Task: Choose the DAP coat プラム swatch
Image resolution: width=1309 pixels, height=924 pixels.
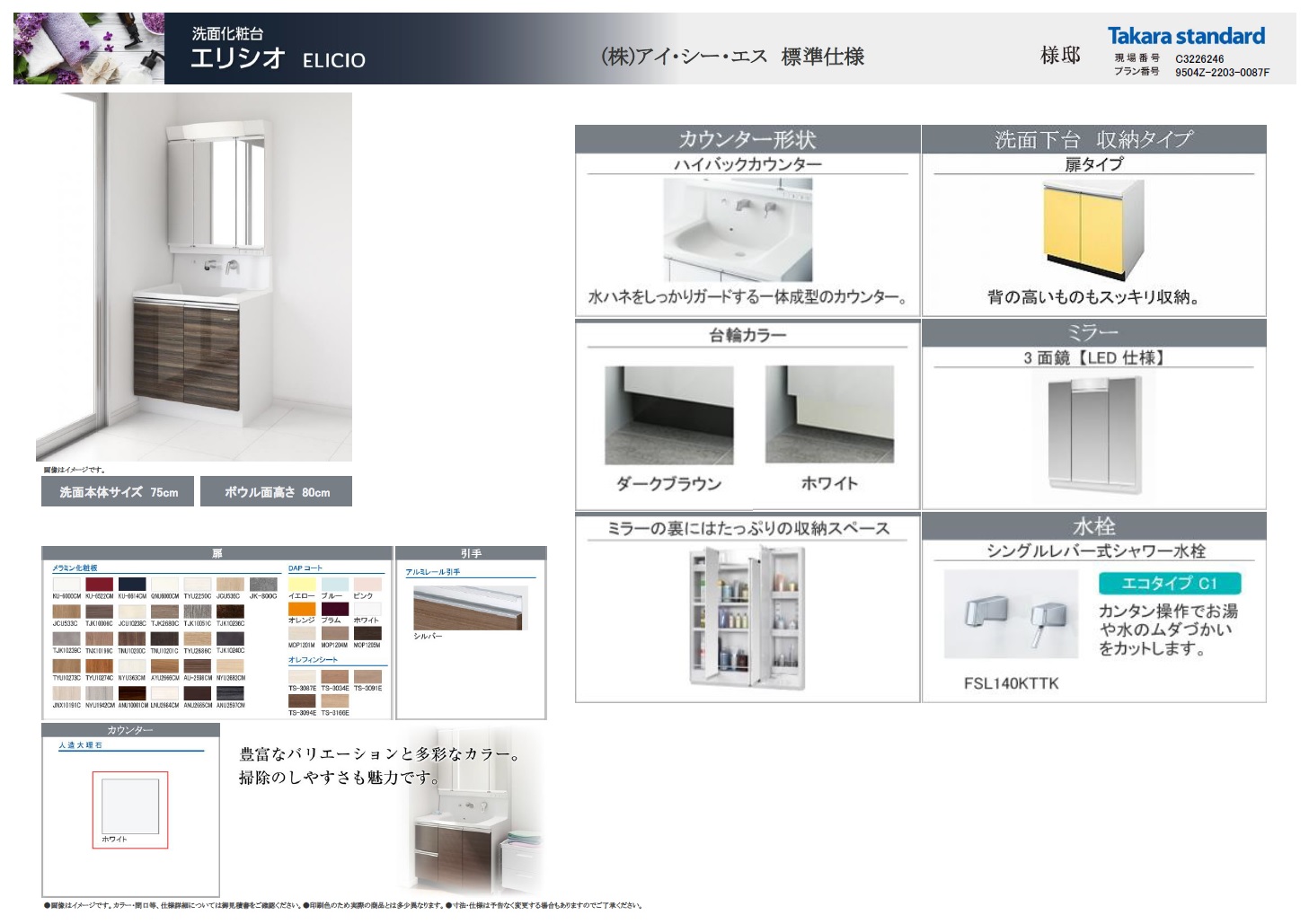Action: click(335, 609)
